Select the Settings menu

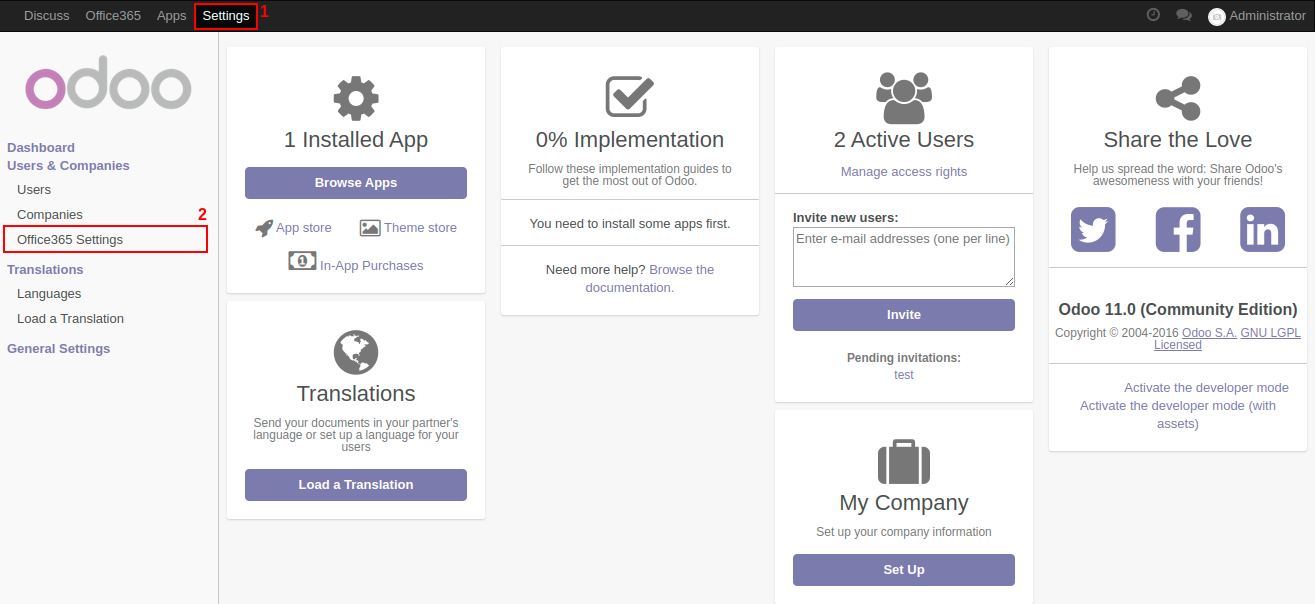[x=226, y=16]
